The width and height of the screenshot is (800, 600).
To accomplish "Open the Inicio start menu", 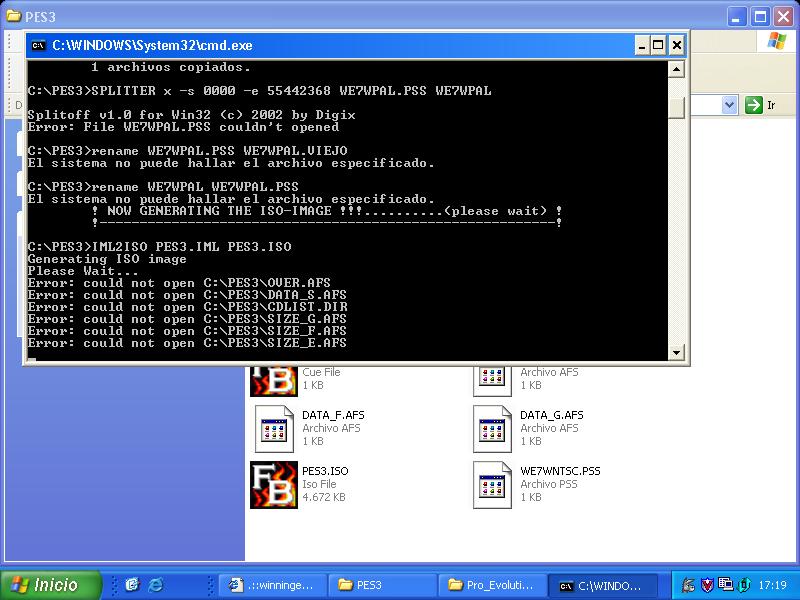I will (51, 585).
